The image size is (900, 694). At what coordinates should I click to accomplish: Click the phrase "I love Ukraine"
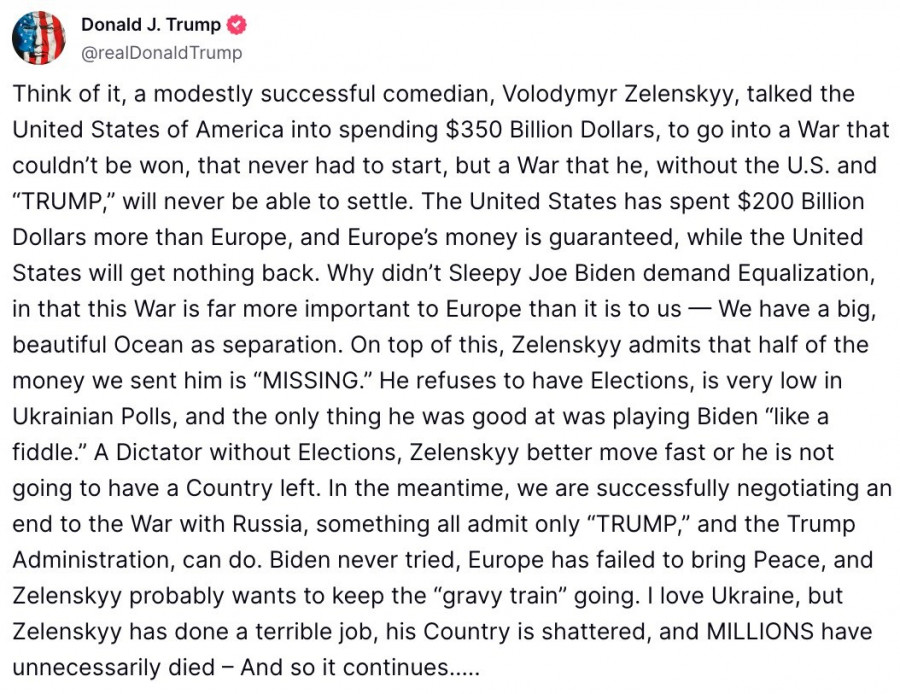point(710,596)
